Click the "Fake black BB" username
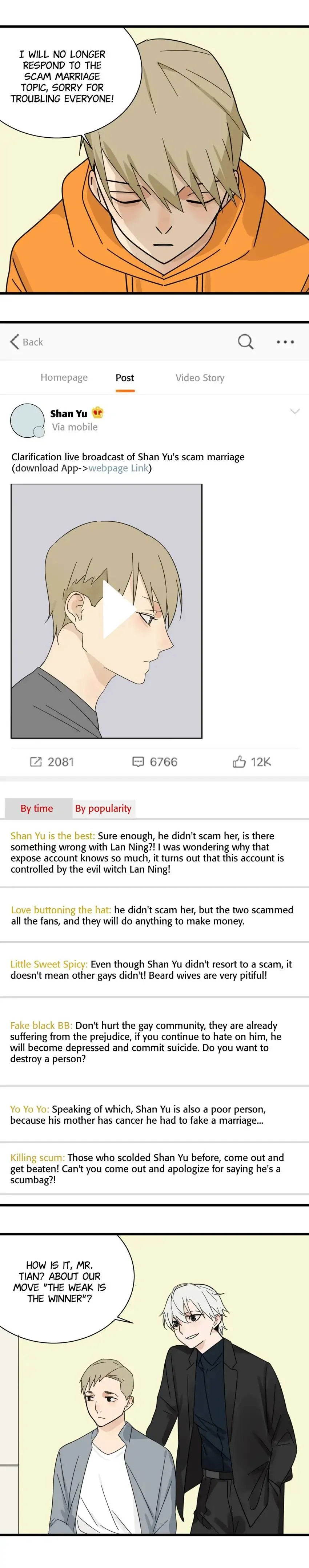 click(x=41, y=1025)
